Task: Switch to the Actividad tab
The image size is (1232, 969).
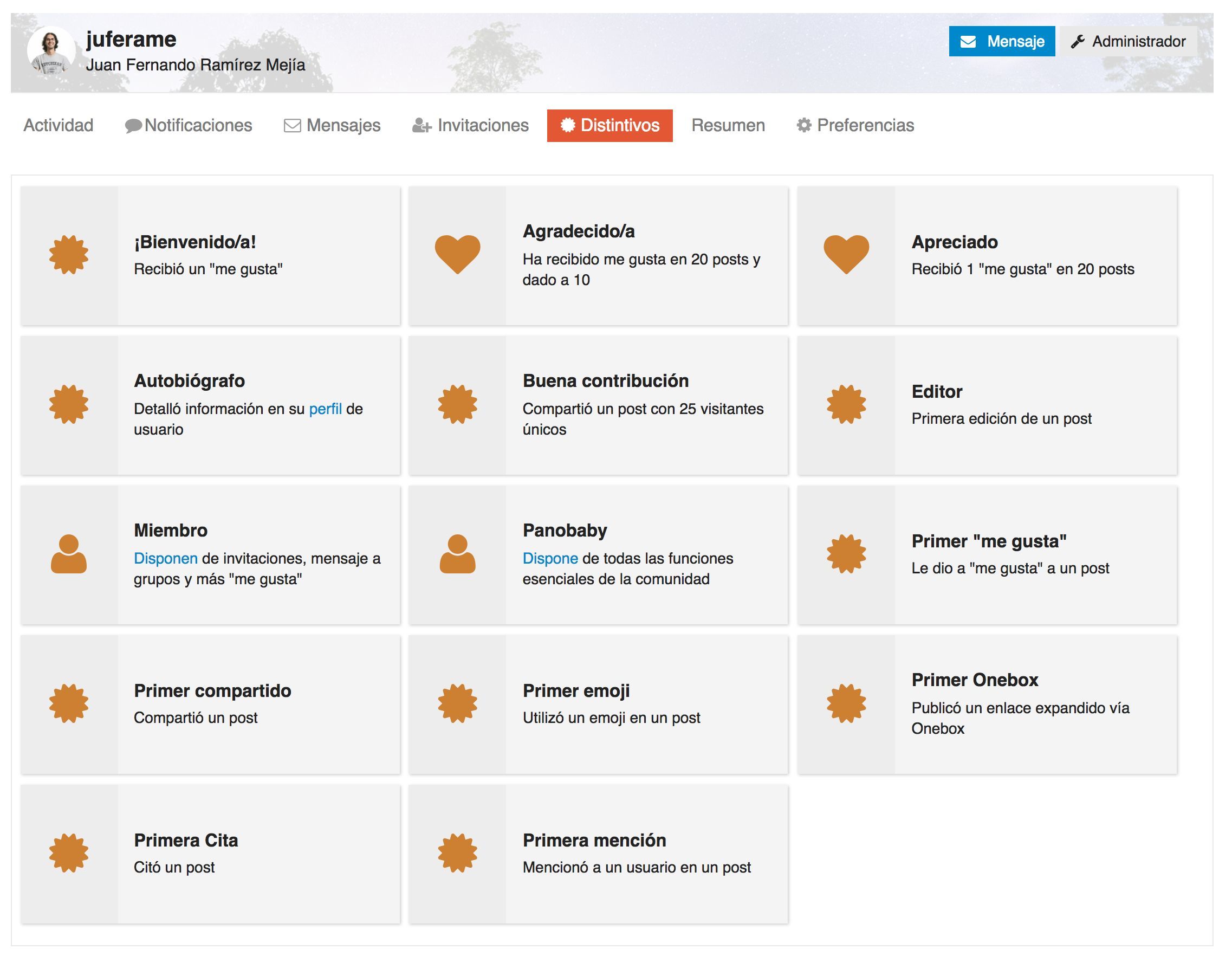Action: click(59, 125)
